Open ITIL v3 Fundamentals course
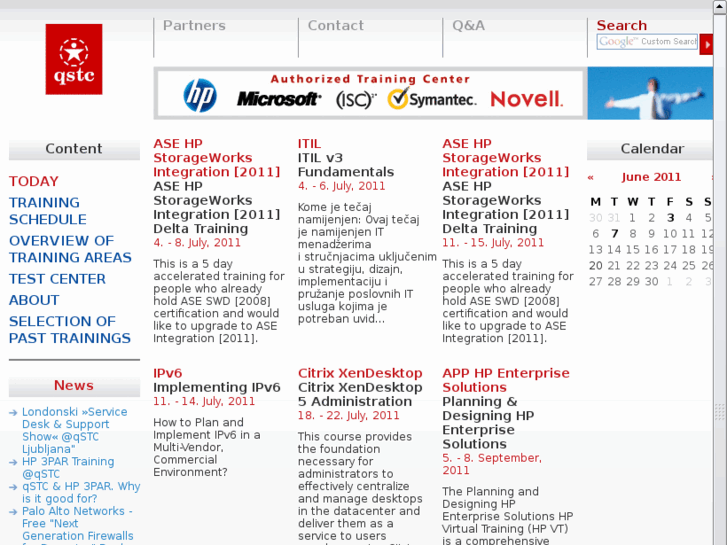Image resolution: width=727 pixels, height=545 pixels. (346, 165)
